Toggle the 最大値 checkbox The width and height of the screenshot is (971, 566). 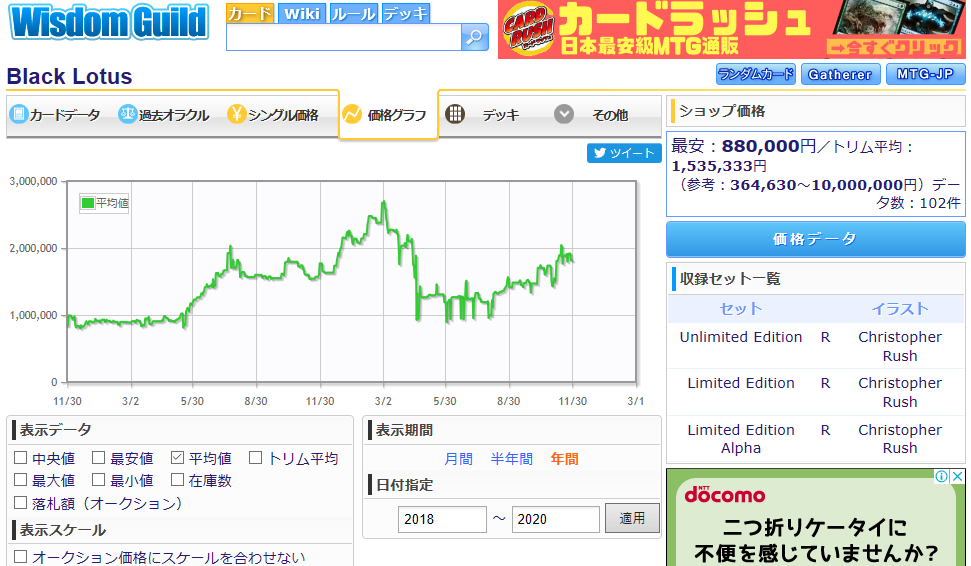point(20,480)
